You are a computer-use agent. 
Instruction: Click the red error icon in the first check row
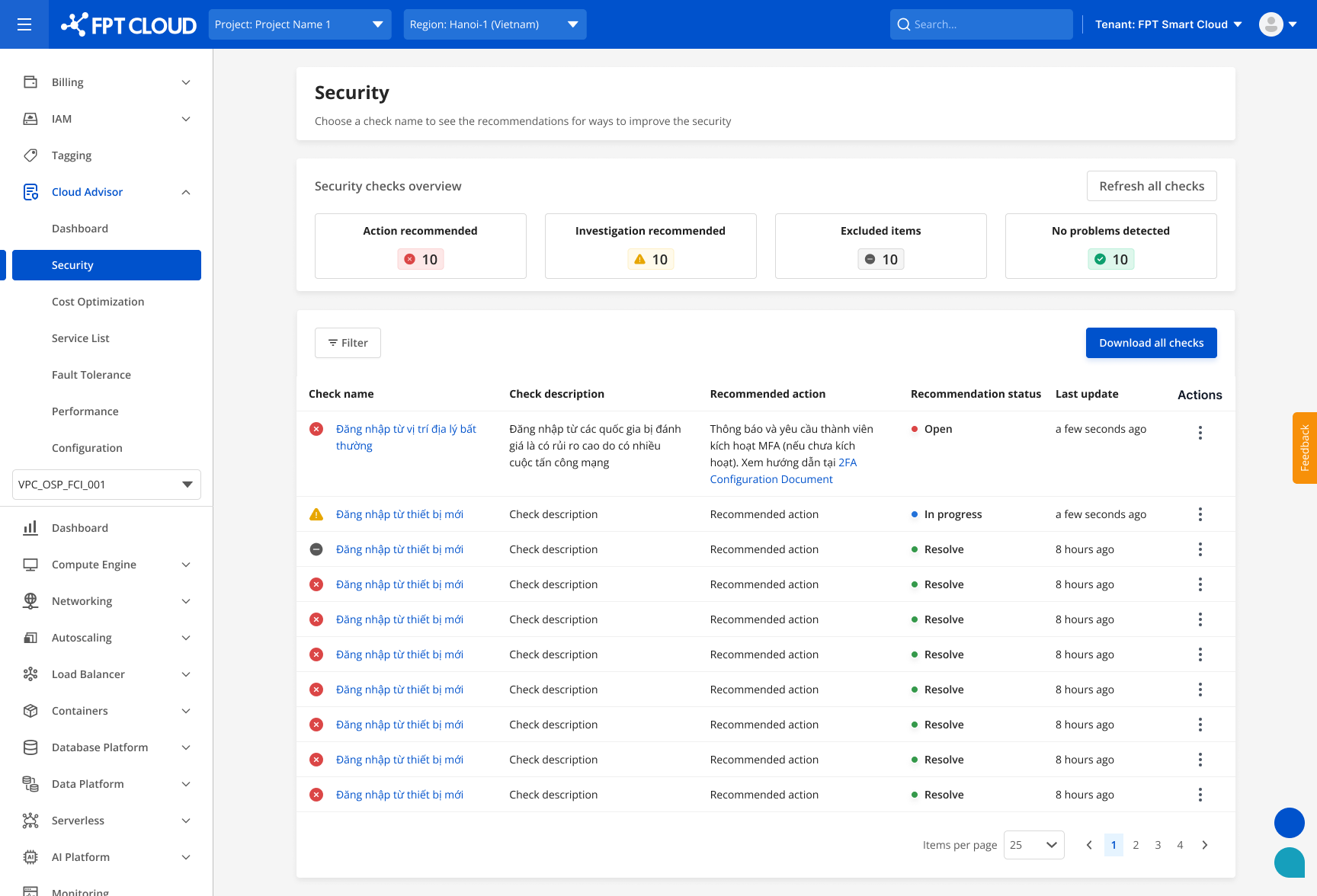click(x=316, y=429)
